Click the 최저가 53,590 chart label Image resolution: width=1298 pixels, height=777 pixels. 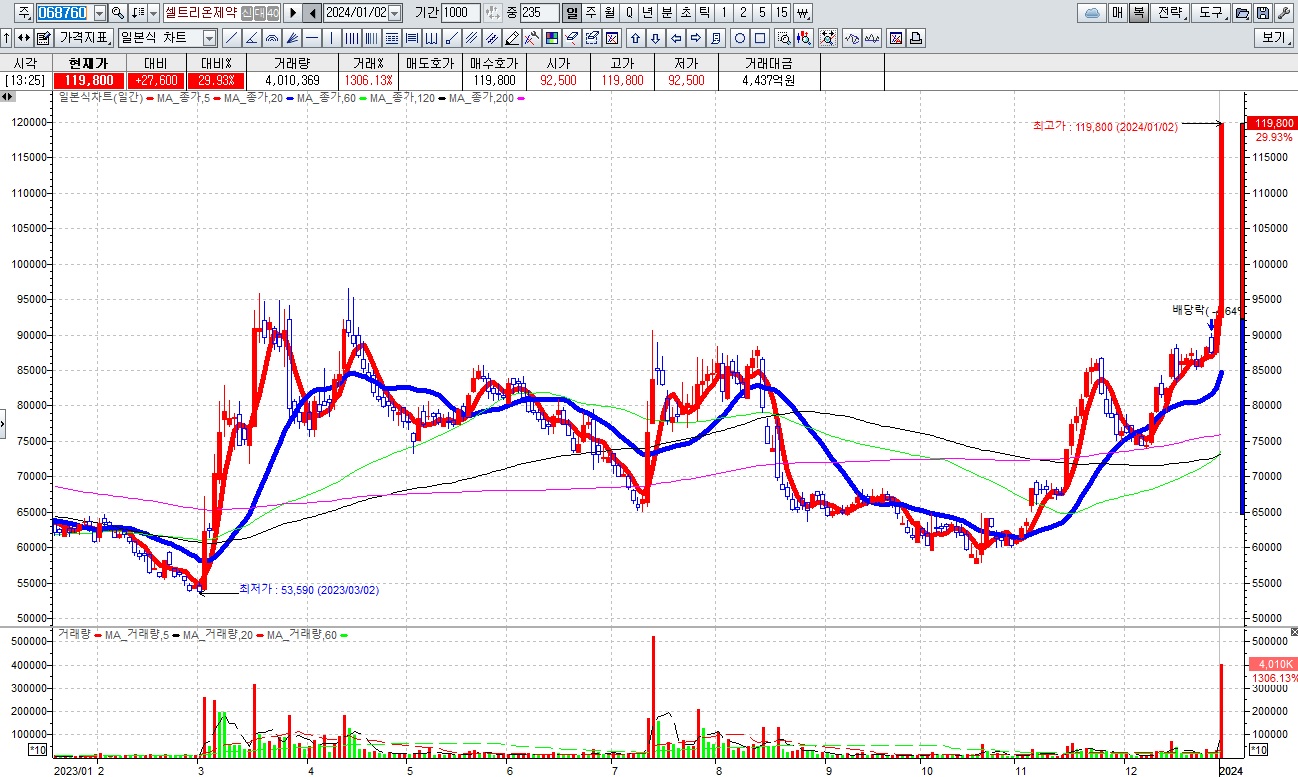pos(308,590)
